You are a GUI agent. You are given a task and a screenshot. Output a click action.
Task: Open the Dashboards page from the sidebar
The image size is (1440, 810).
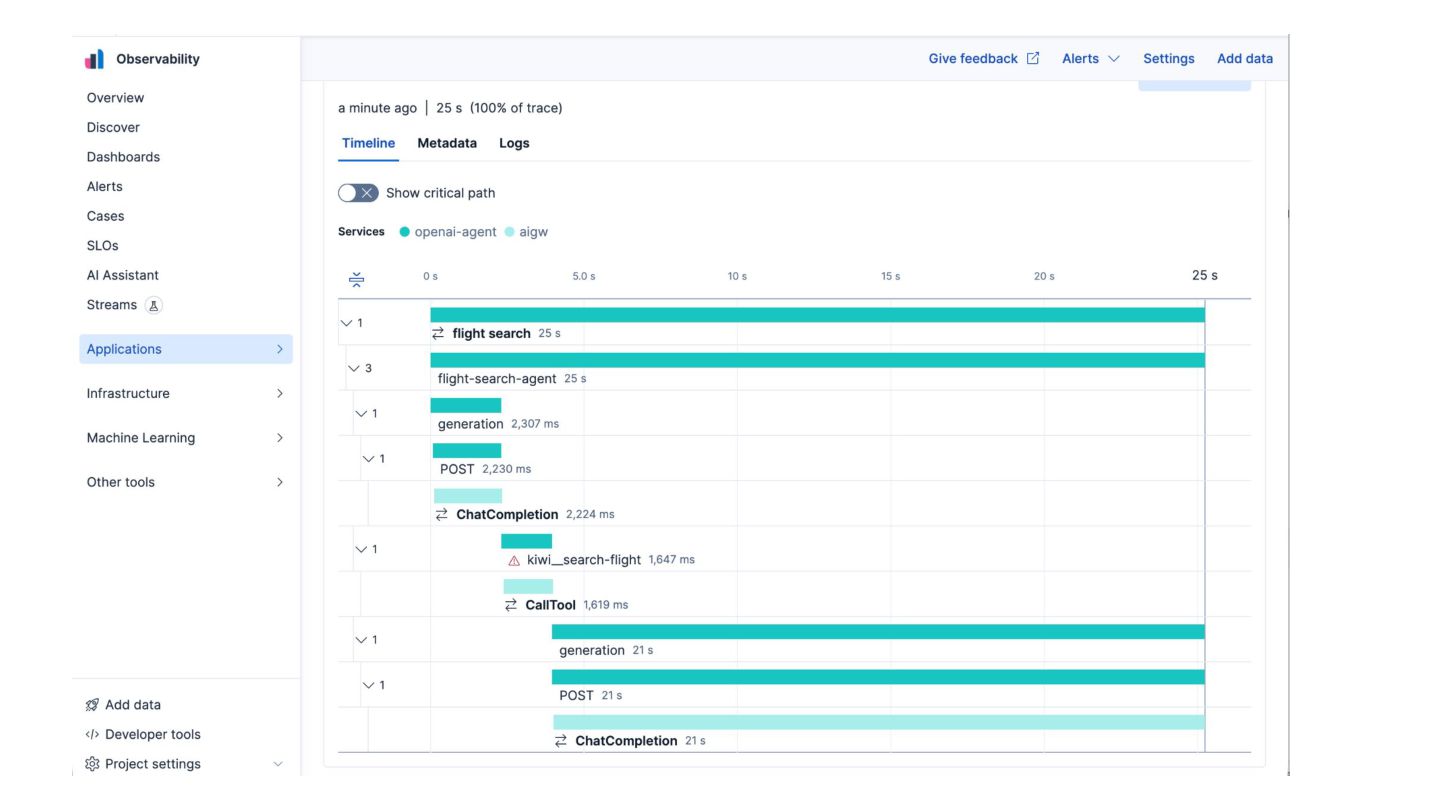pyautogui.click(x=123, y=157)
